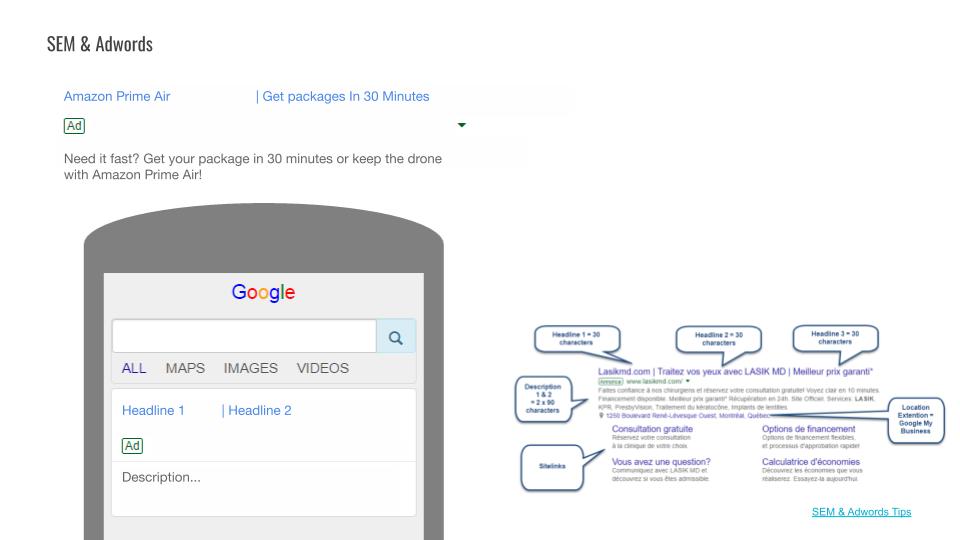The width and height of the screenshot is (960, 540).
Task: Click the Ad badge under Headline 1
Action: pos(132,446)
